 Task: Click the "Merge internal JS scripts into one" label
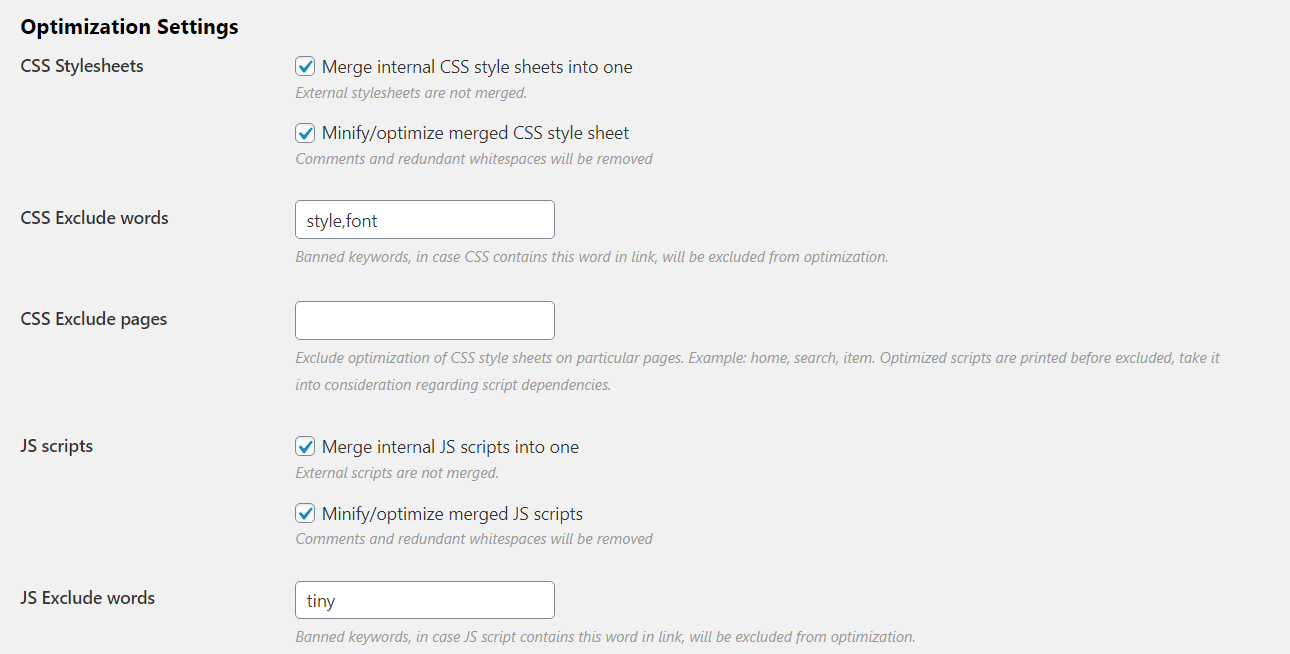tap(450, 447)
